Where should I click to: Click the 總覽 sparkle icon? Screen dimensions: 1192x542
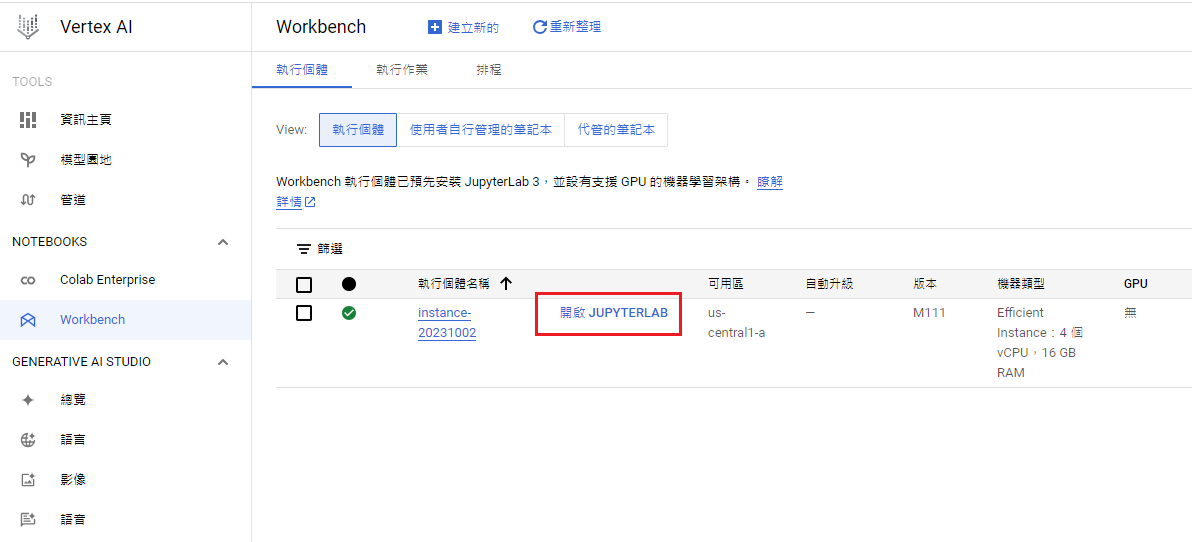pos(28,400)
